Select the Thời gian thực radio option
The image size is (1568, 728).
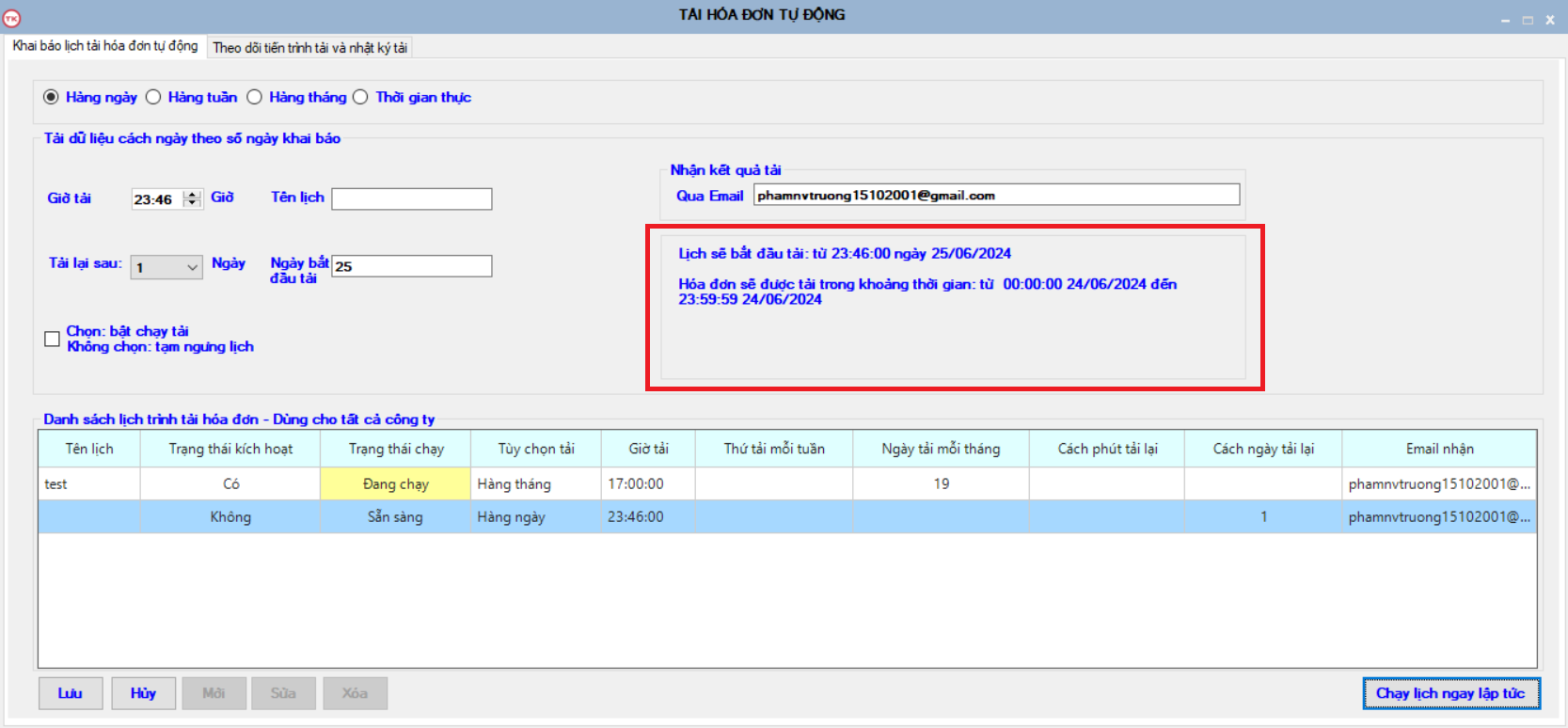[x=360, y=97]
